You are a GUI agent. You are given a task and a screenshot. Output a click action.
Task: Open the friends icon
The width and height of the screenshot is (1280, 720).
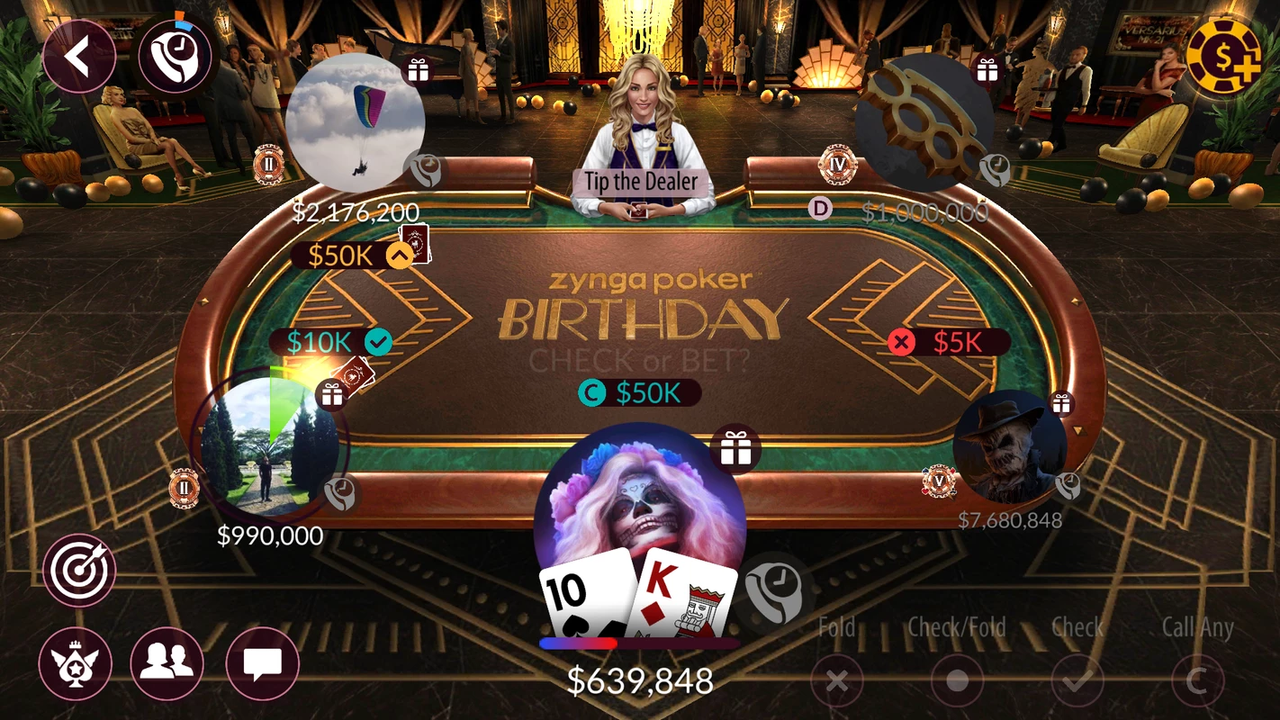[x=167, y=663]
